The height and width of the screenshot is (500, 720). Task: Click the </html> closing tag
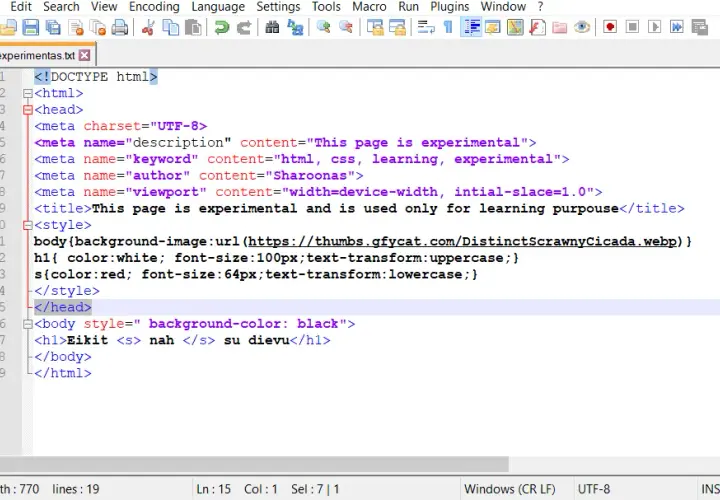[63, 373]
